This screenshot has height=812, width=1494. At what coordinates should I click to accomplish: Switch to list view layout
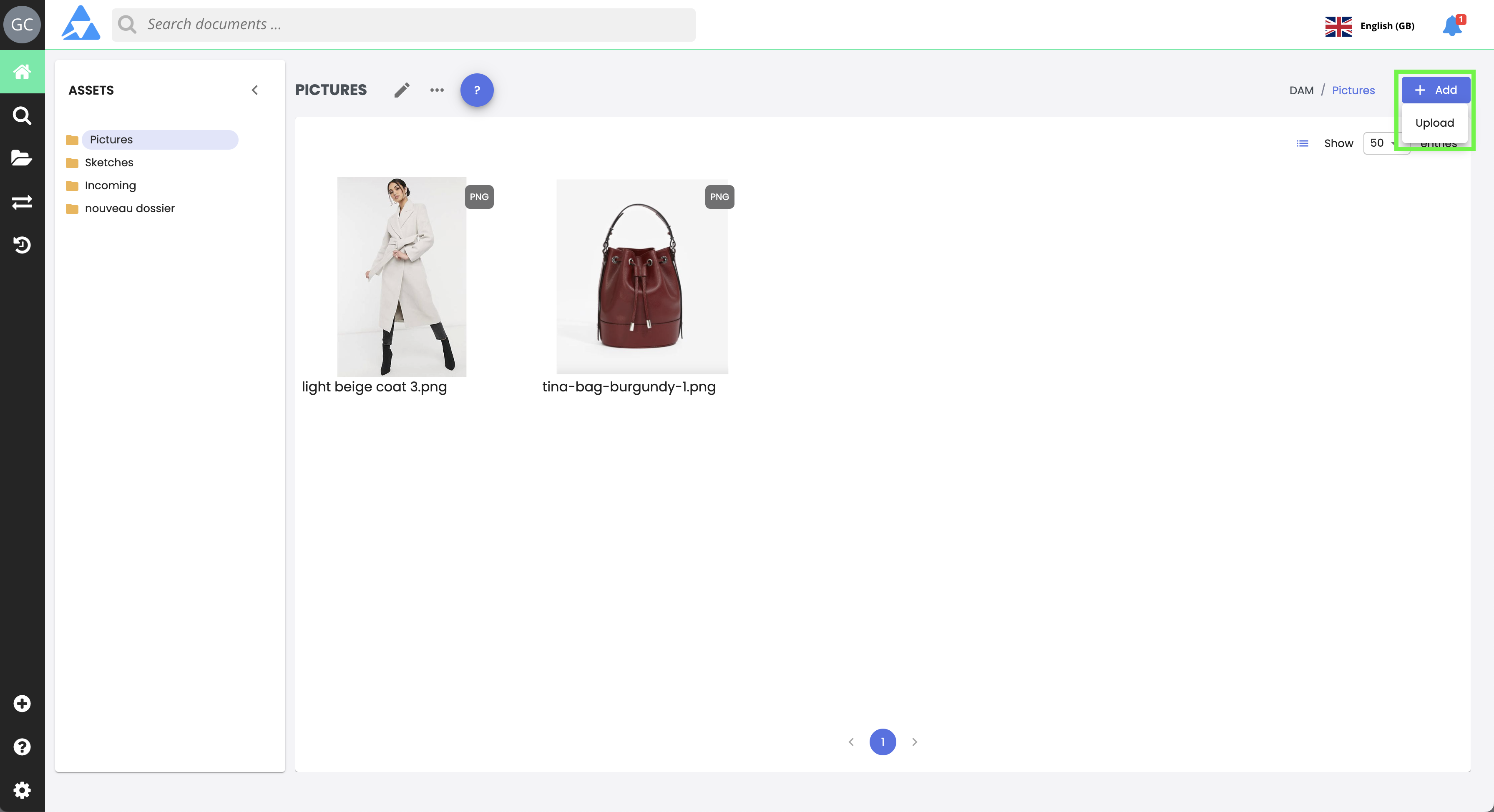(1302, 143)
